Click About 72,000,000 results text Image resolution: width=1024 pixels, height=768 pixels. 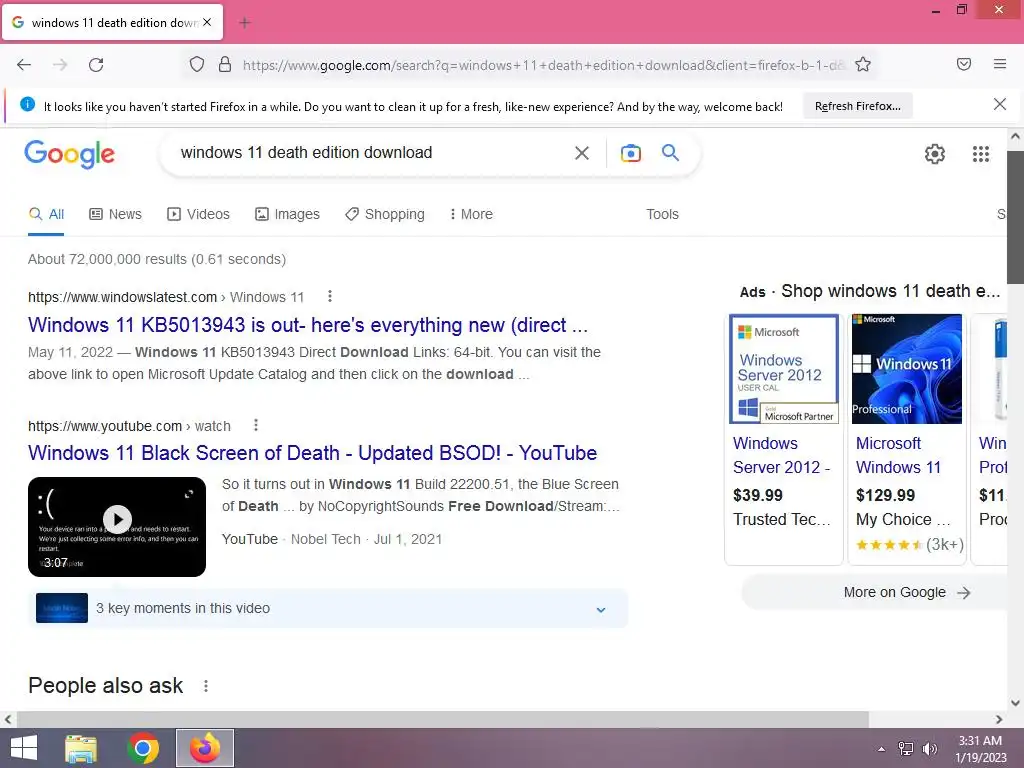point(157,259)
